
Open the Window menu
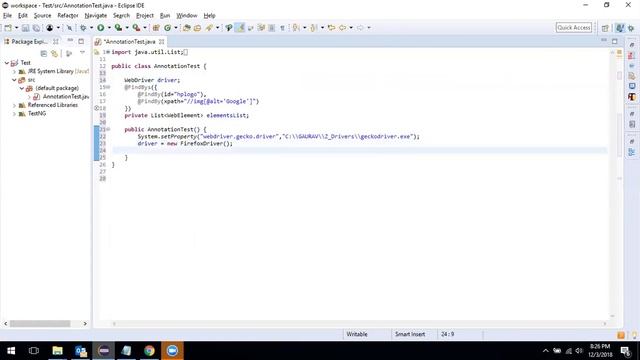(187, 16)
